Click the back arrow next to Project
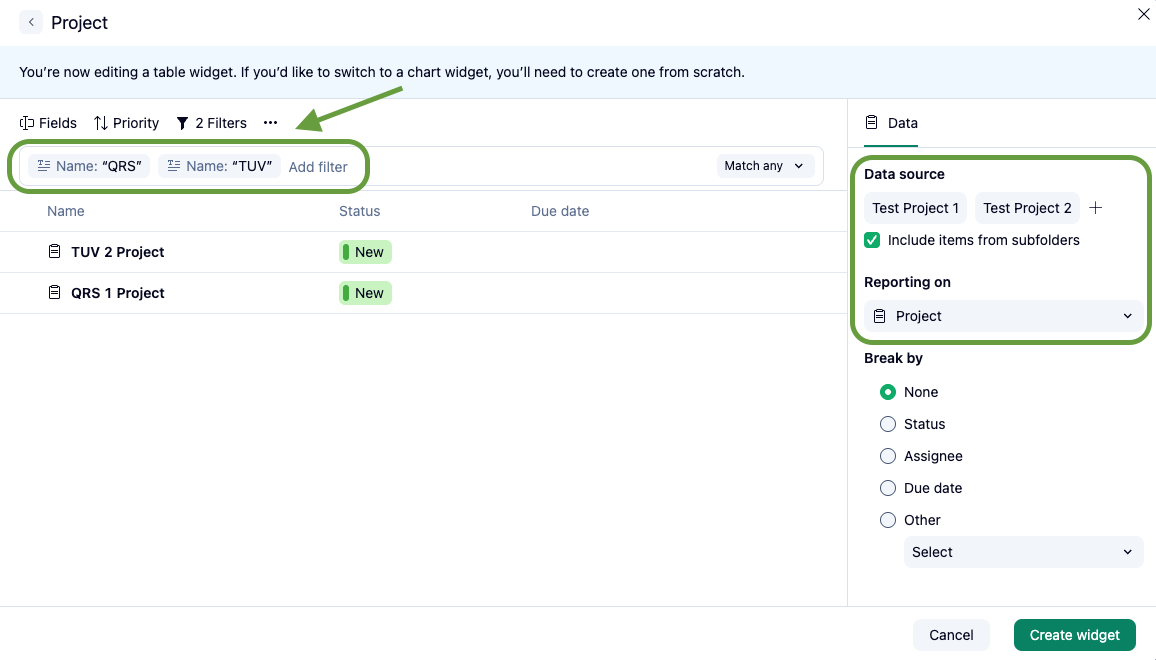The image size is (1156, 660). tap(31, 22)
